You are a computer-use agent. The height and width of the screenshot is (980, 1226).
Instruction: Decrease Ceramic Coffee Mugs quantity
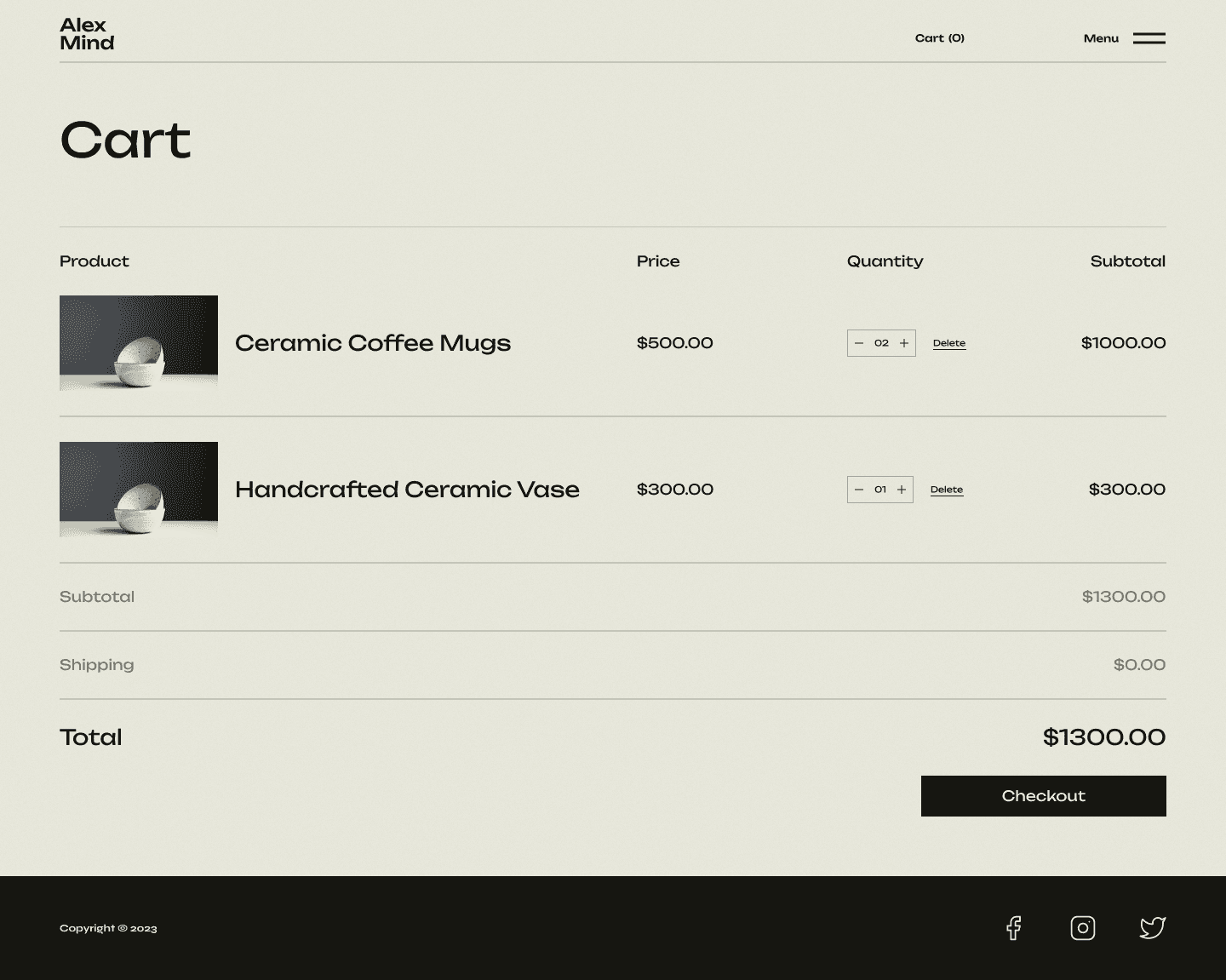click(x=859, y=343)
